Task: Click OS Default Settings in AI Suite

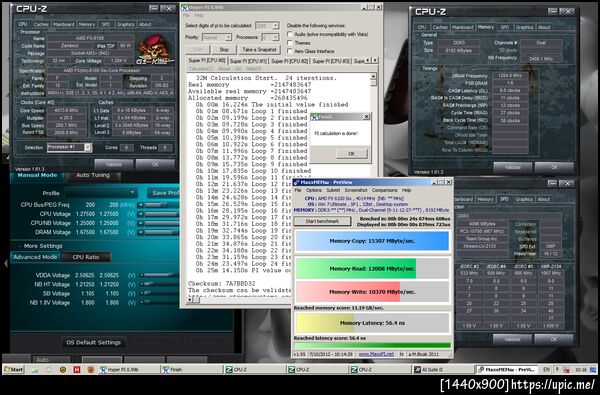Action: coord(93,343)
